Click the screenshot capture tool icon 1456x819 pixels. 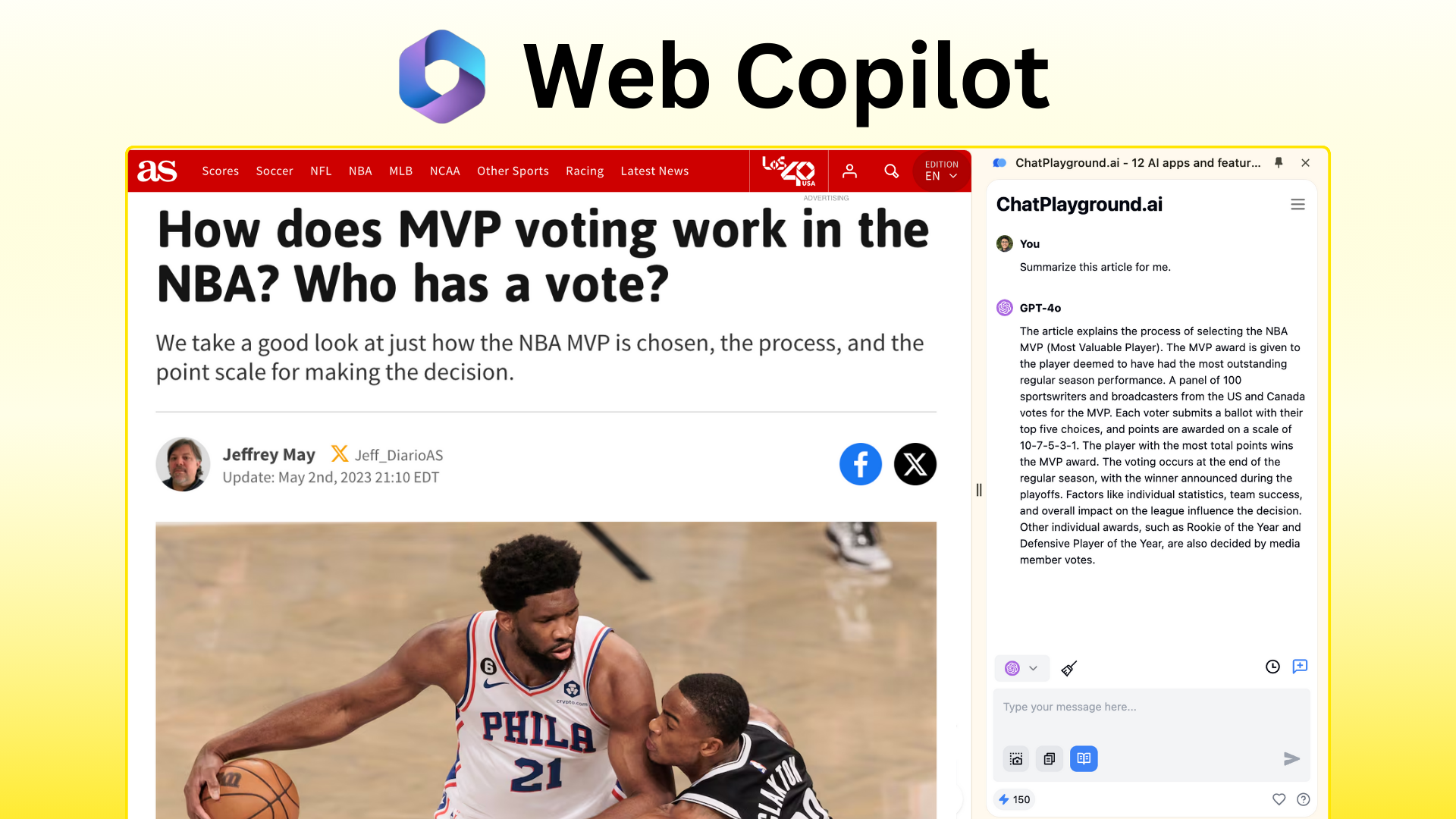pyautogui.click(x=1015, y=758)
